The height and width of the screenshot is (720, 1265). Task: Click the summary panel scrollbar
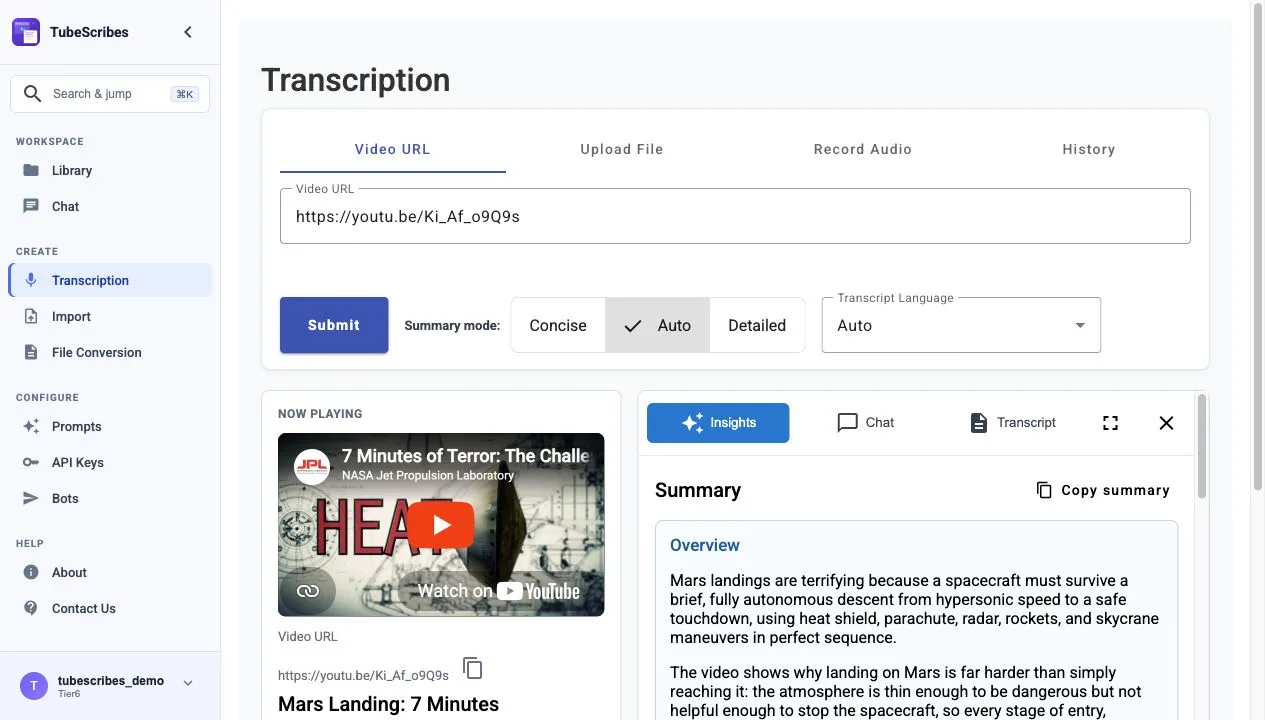pyautogui.click(x=1202, y=447)
